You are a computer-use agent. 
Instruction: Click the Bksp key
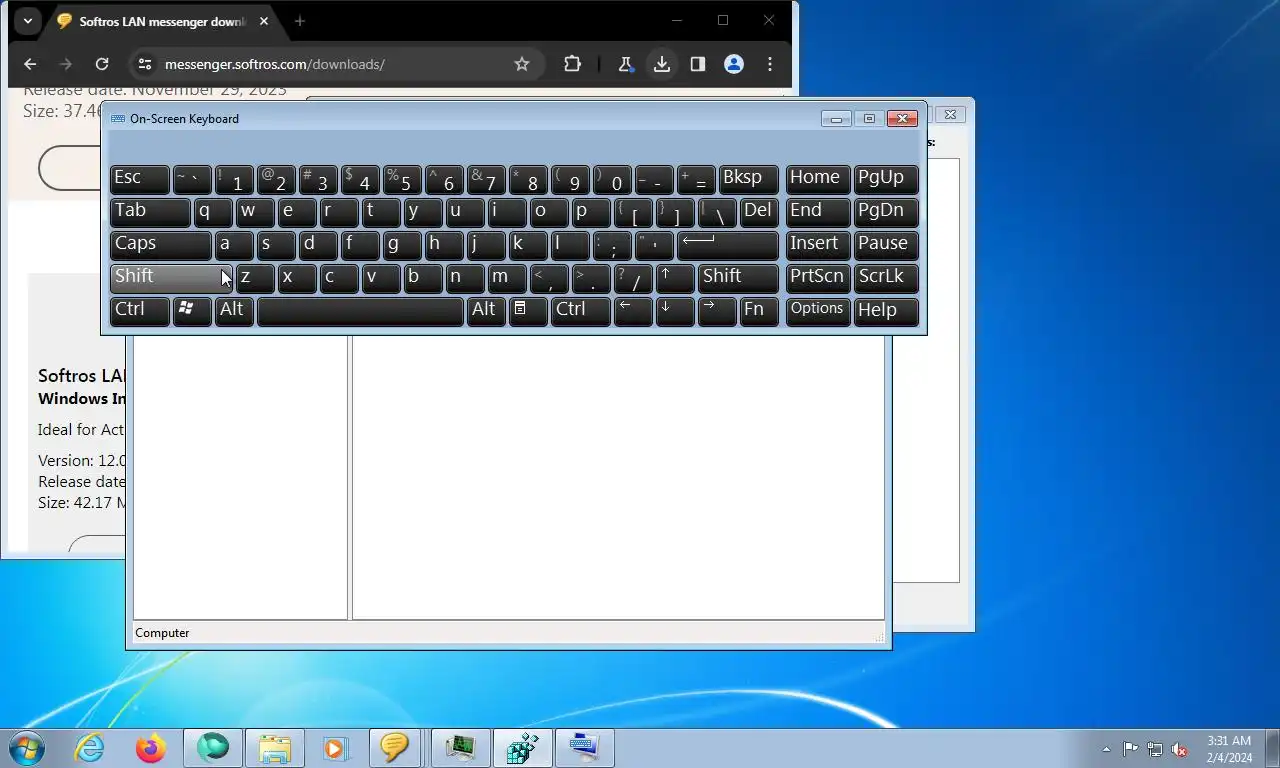tap(748, 179)
